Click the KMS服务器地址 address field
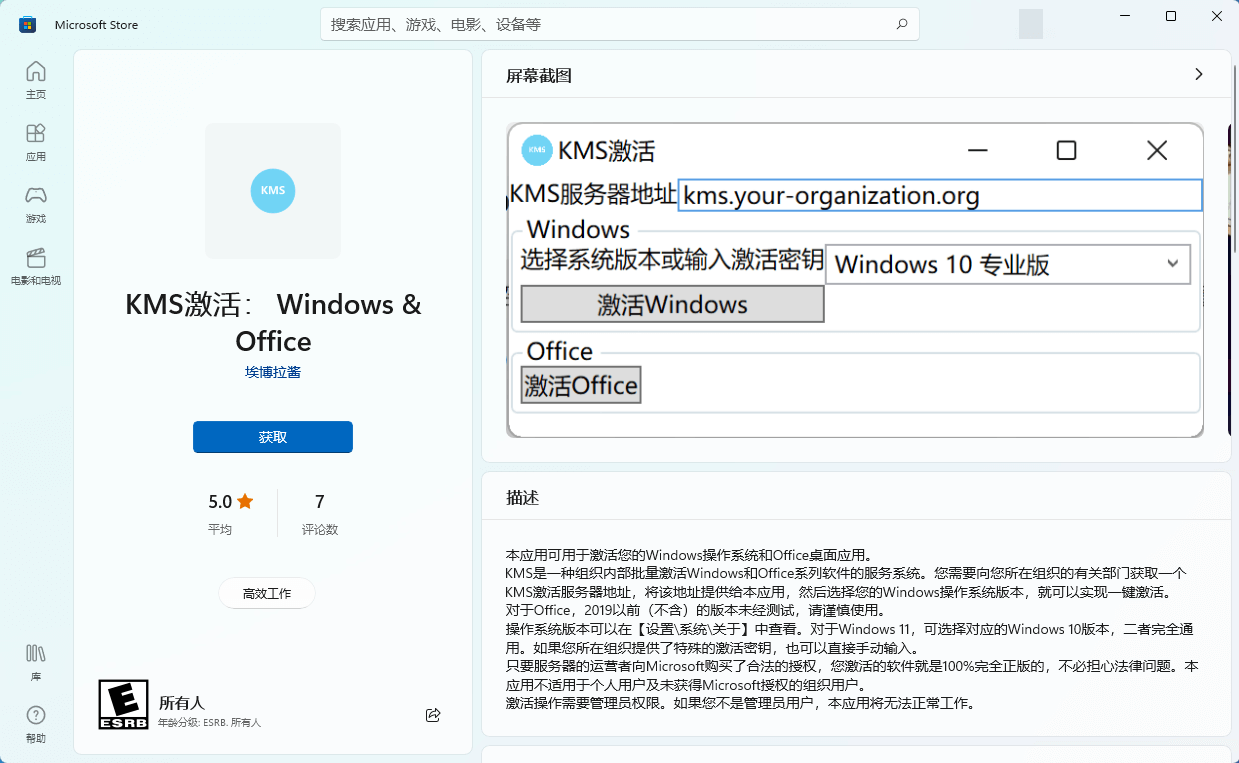The width and height of the screenshot is (1239, 763). (x=938, y=195)
